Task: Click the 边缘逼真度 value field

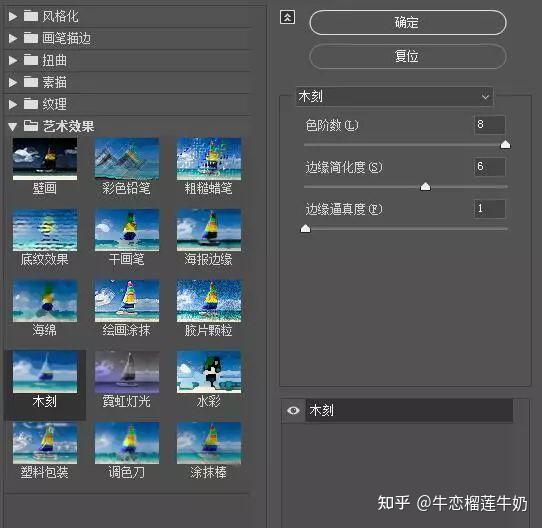Action: 490,209
